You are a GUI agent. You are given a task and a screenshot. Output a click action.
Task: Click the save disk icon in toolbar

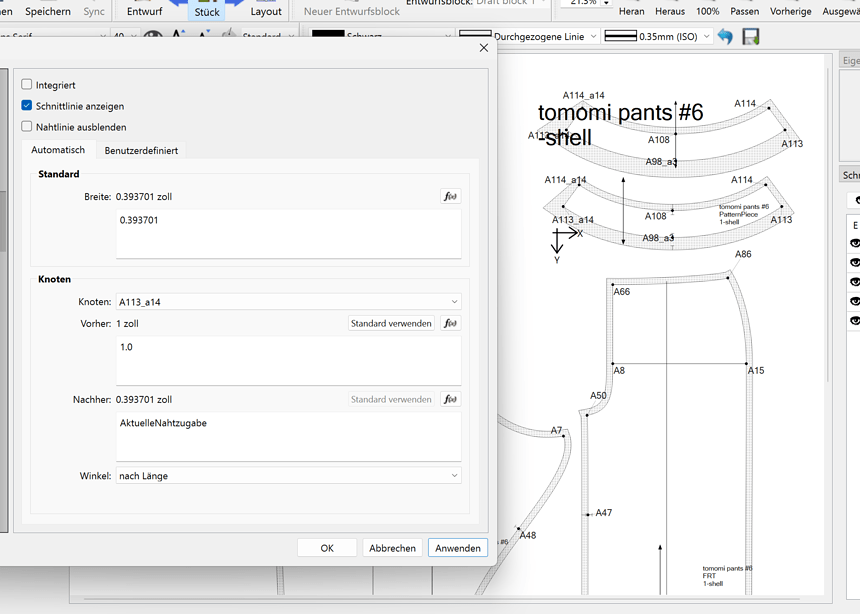click(x=750, y=37)
